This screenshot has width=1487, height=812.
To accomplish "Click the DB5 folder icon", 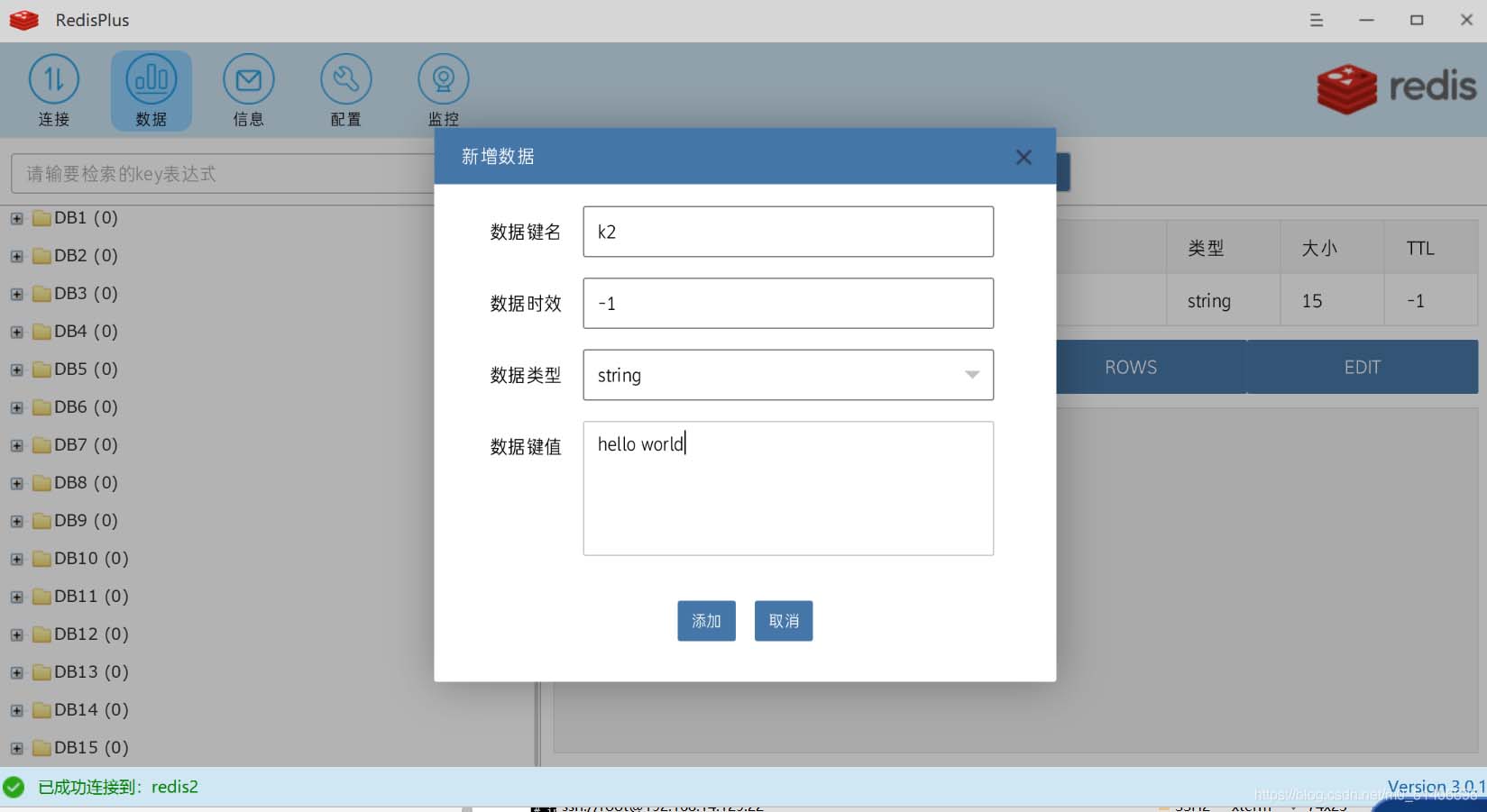I will (41, 370).
